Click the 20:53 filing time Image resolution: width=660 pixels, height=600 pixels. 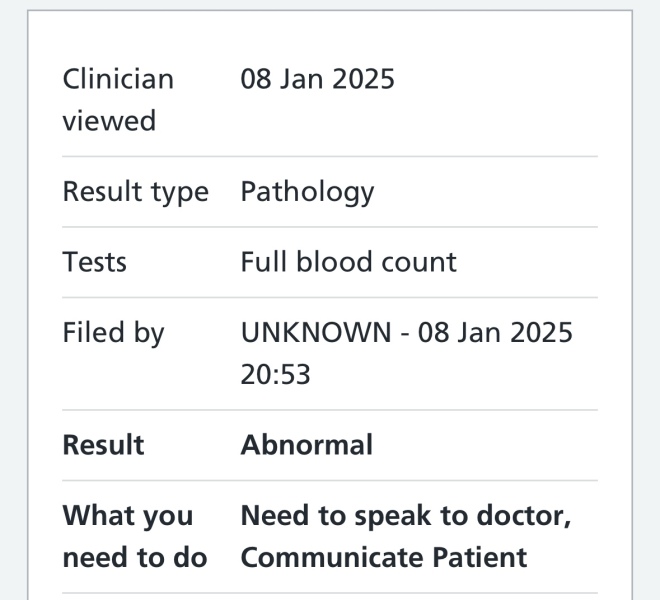point(275,375)
